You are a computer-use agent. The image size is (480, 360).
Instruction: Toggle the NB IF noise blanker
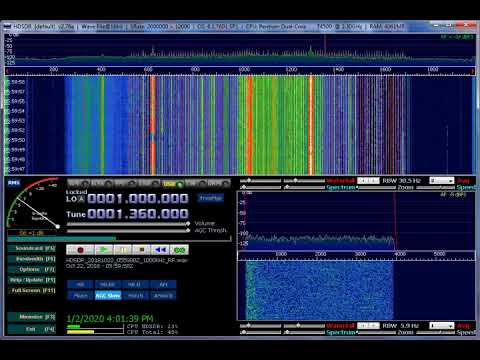pyautogui.click(x=135, y=284)
